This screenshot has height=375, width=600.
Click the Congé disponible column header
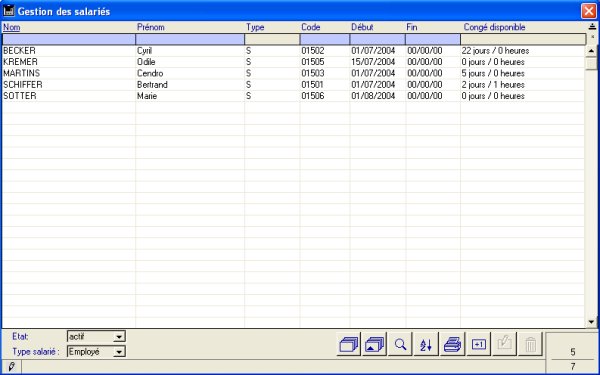[494, 27]
